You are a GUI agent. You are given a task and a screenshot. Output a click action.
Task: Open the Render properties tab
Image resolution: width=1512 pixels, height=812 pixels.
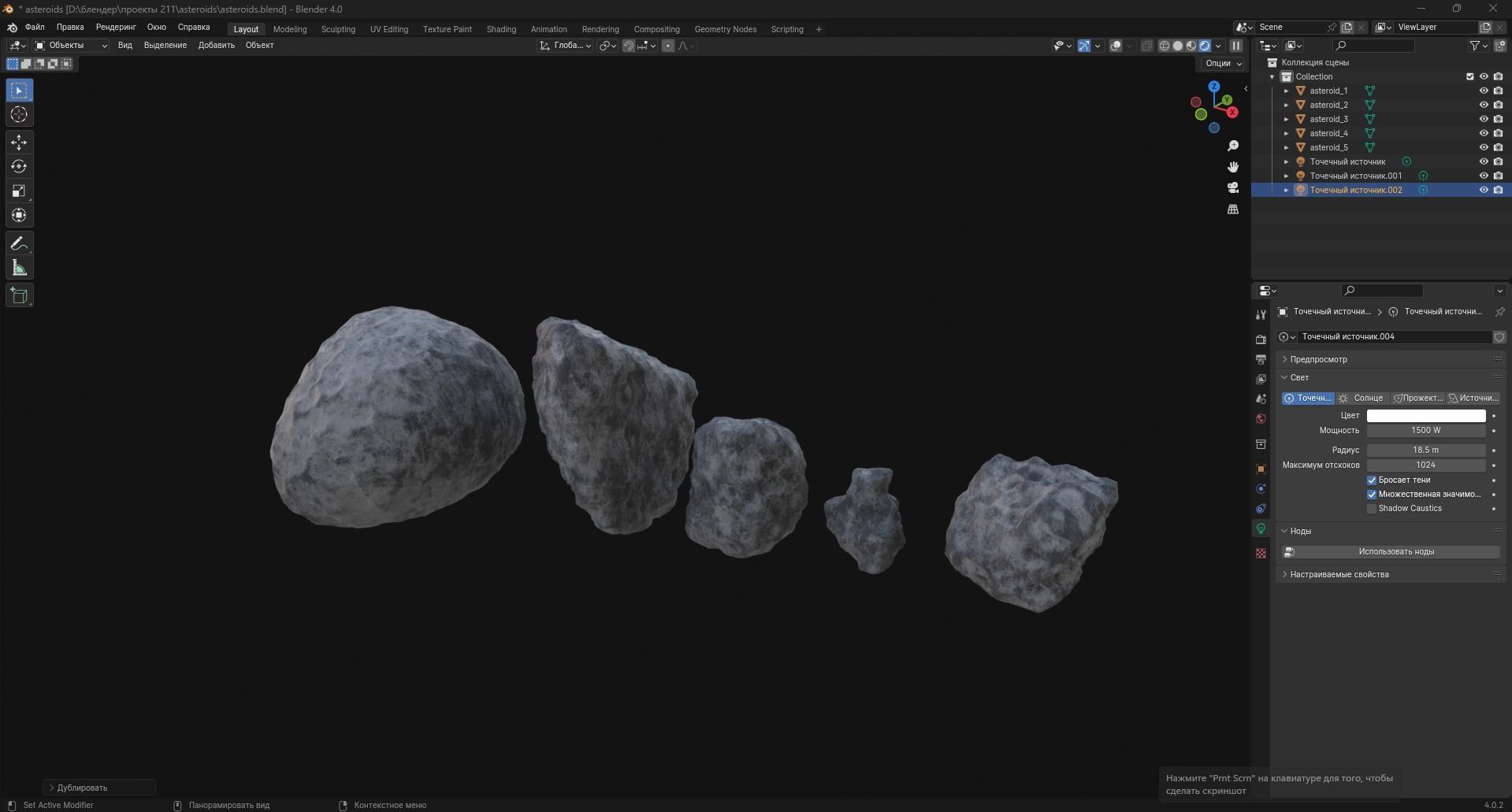click(1261, 339)
